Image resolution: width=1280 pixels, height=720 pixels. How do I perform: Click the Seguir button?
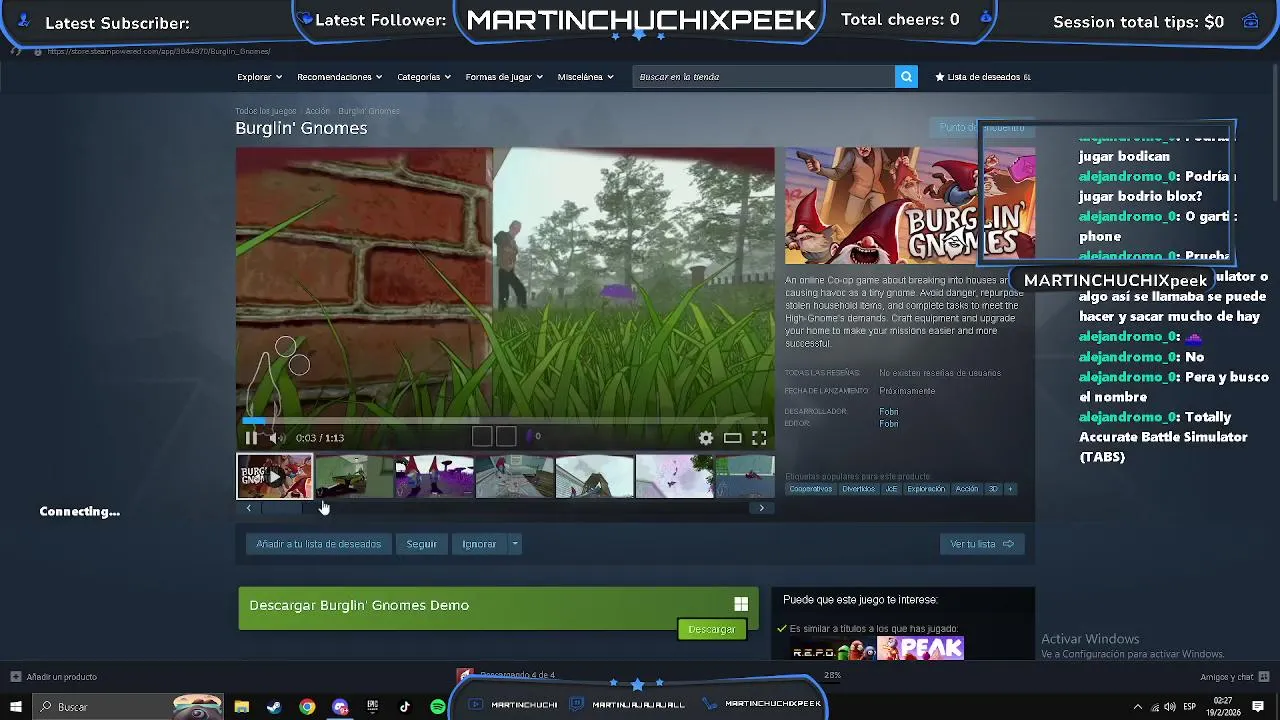pos(421,544)
